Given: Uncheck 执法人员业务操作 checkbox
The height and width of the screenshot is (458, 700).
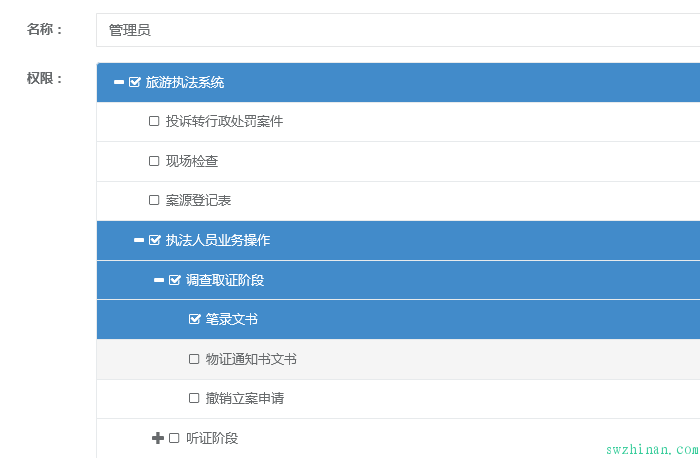Looking at the screenshot, I should (154, 240).
